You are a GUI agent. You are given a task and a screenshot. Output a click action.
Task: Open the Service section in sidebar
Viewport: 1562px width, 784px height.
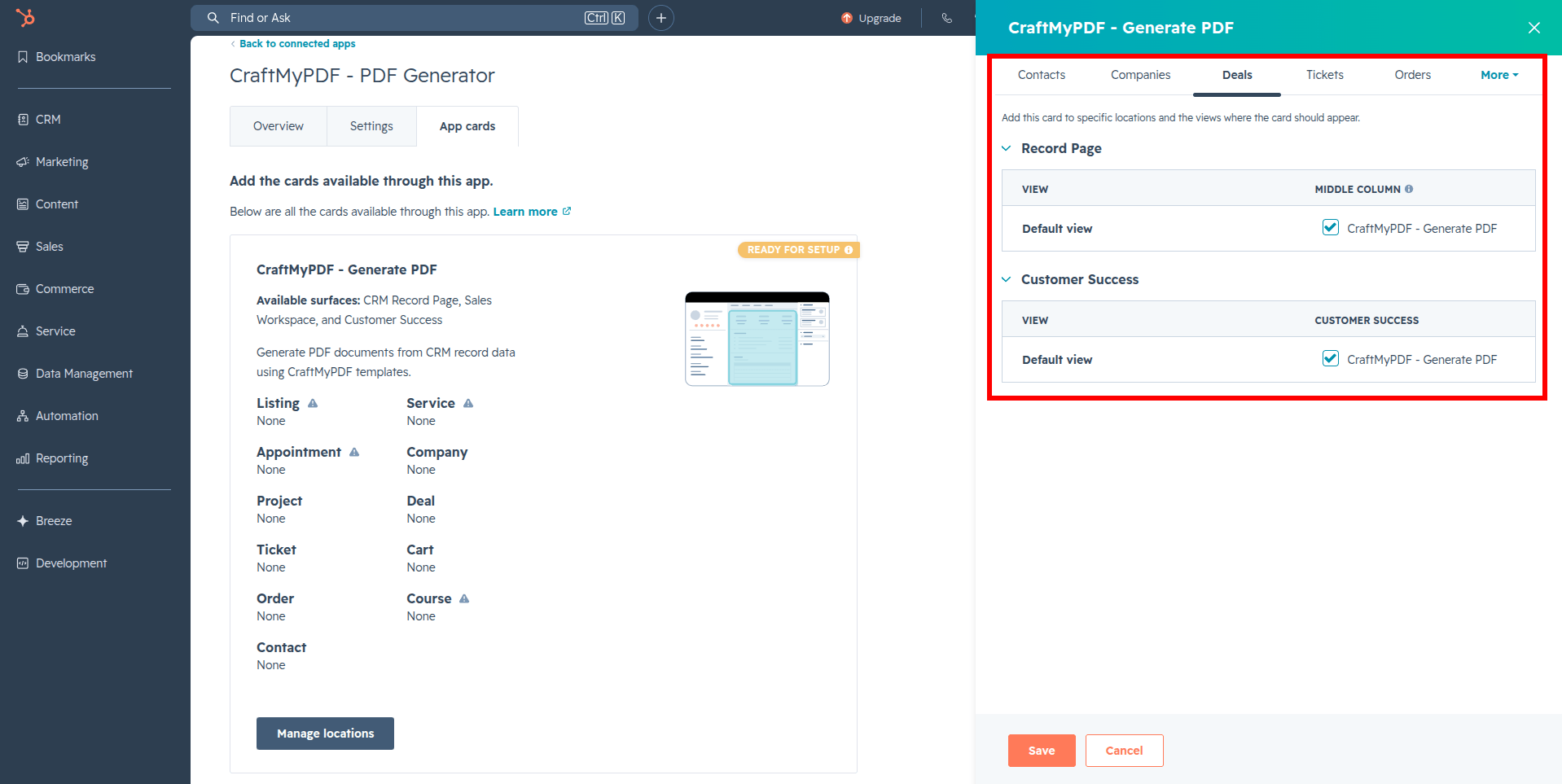click(46, 331)
